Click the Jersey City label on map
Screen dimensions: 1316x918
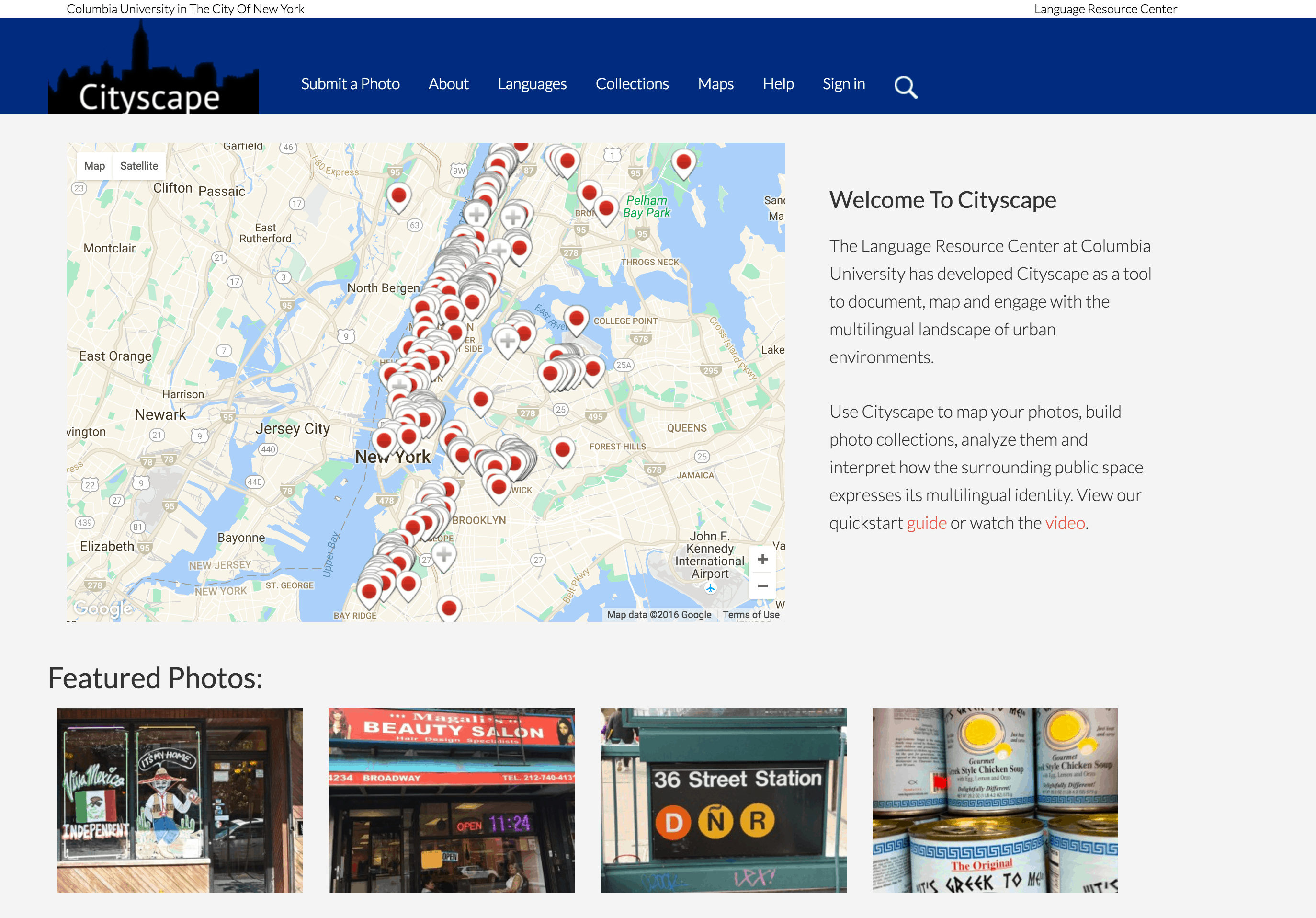point(292,428)
